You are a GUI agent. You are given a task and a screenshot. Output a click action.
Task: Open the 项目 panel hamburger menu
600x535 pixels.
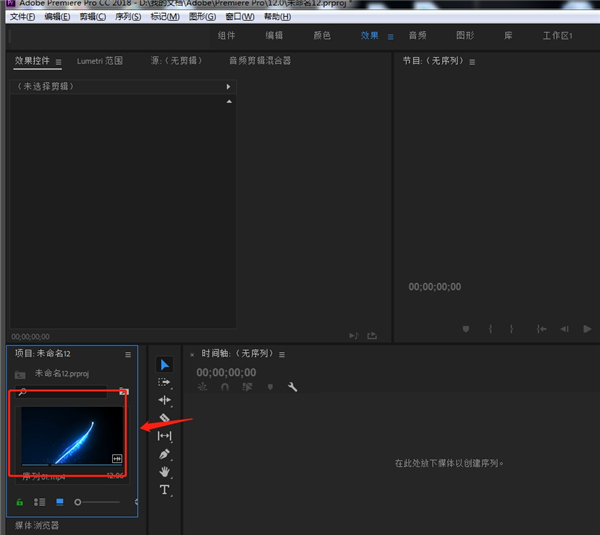click(x=128, y=354)
